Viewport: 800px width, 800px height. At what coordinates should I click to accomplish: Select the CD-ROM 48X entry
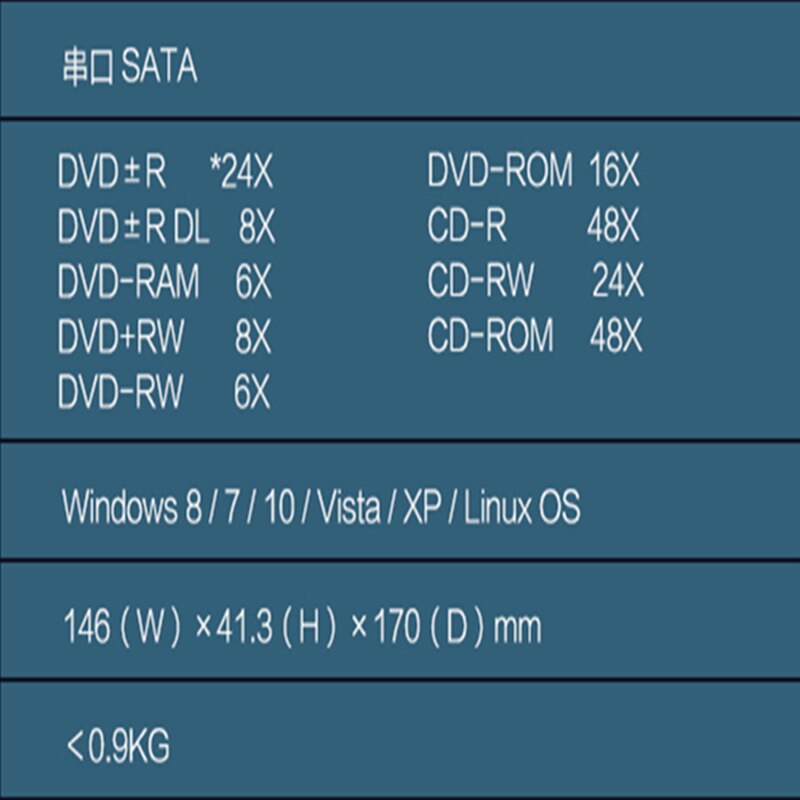coord(535,335)
